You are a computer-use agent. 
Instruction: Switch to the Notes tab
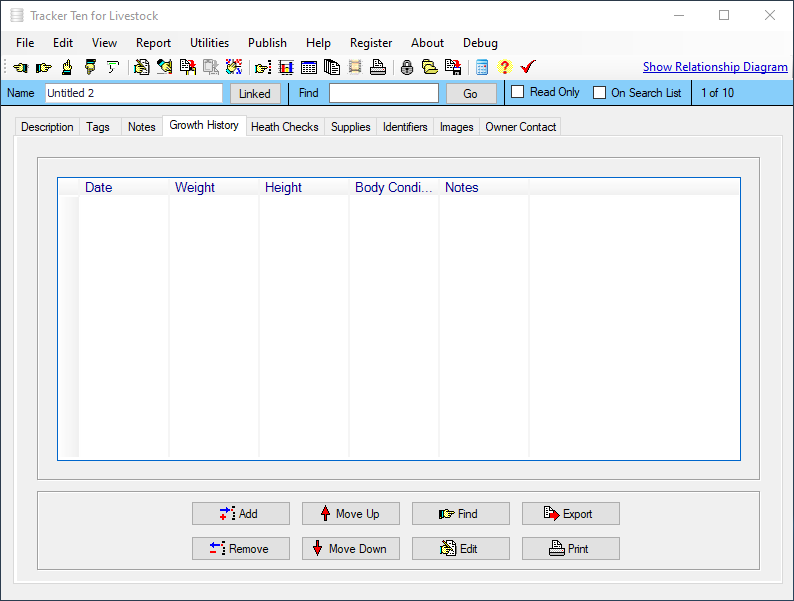141,127
